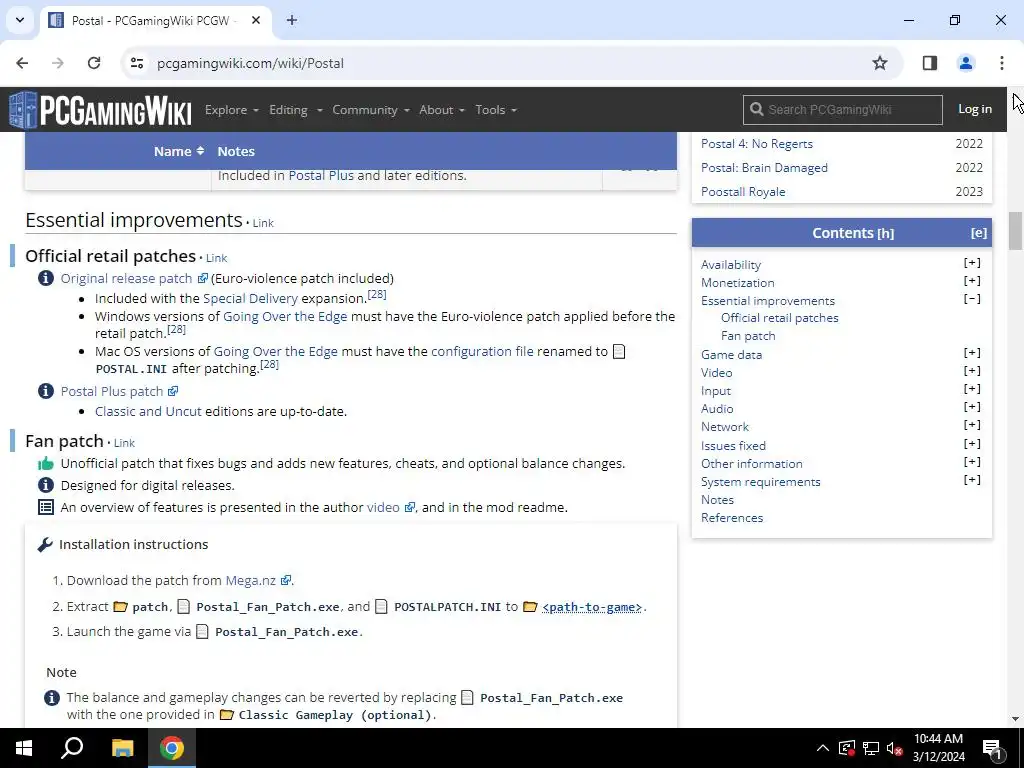Open site information icon in address bar

(x=136, y=63)
